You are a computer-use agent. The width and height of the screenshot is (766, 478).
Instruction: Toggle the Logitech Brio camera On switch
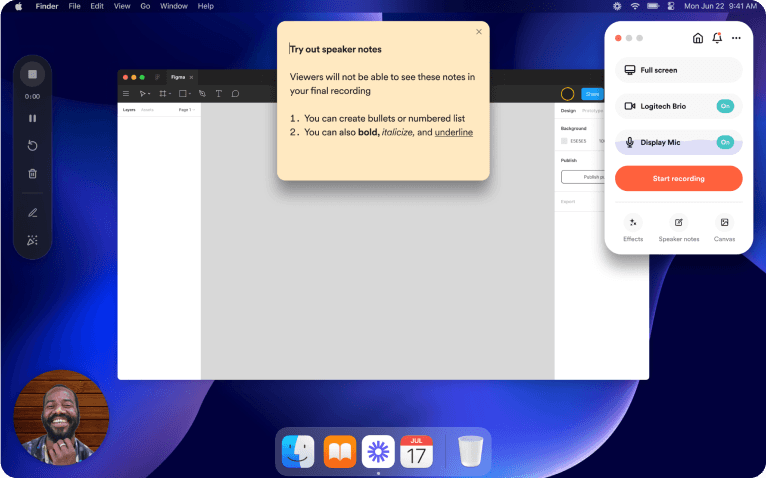725,106
